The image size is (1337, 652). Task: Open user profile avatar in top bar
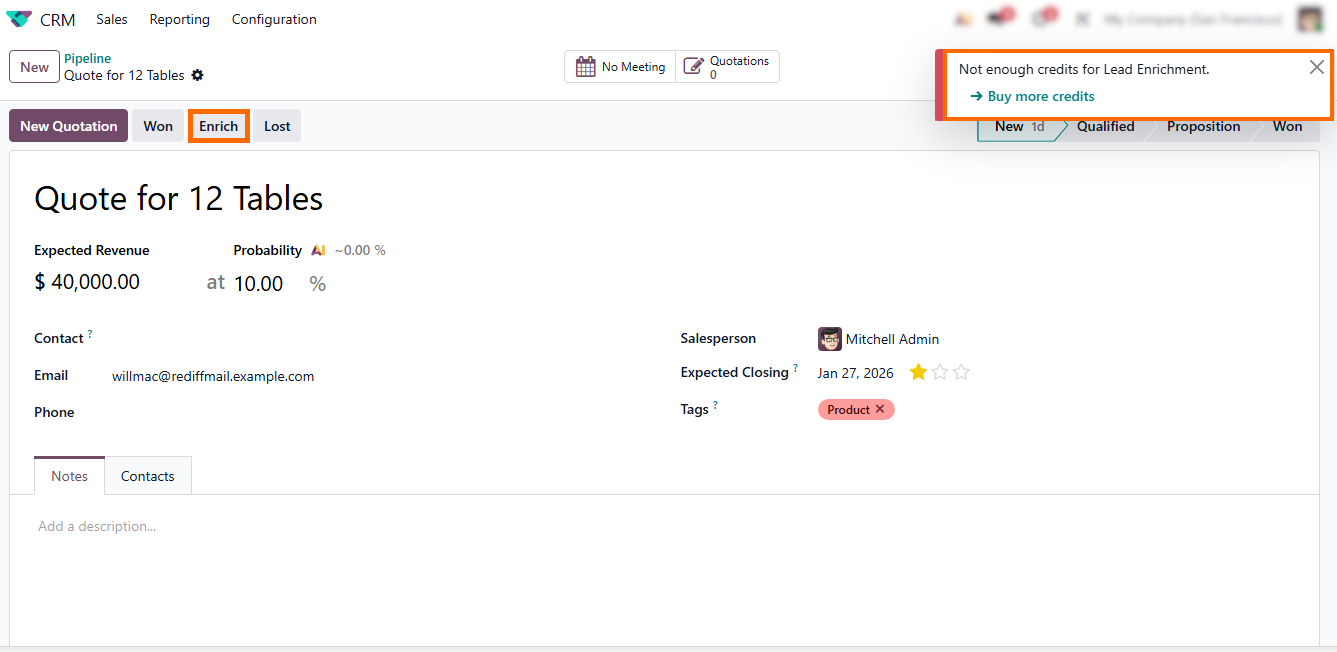1309,19
